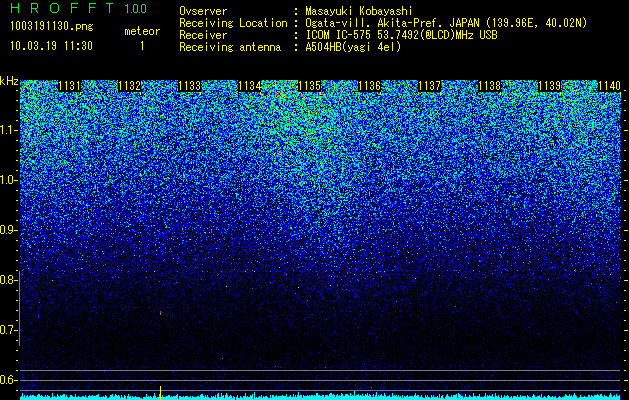Viewport: 629px width, 400px height.
Task: Click the 1135 time marker
Action: (x=310, y=86)
